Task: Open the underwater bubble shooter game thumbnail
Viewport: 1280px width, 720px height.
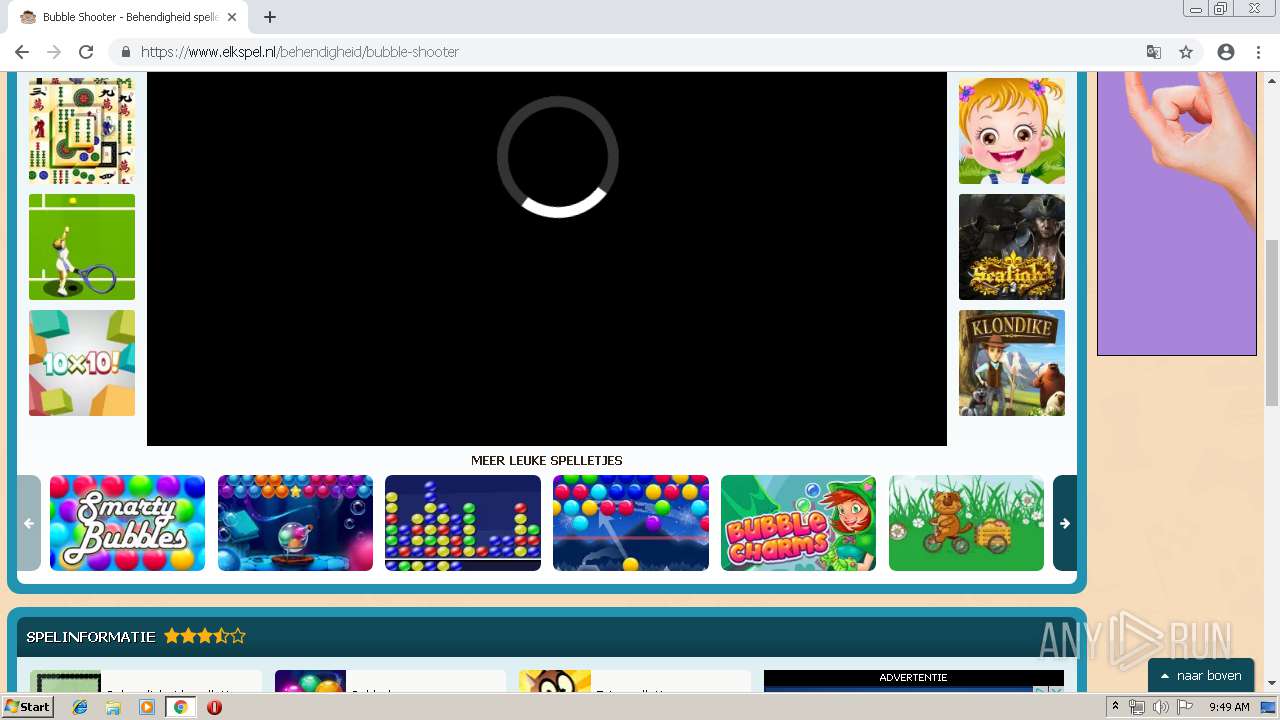Action: [x=295, y=523]
